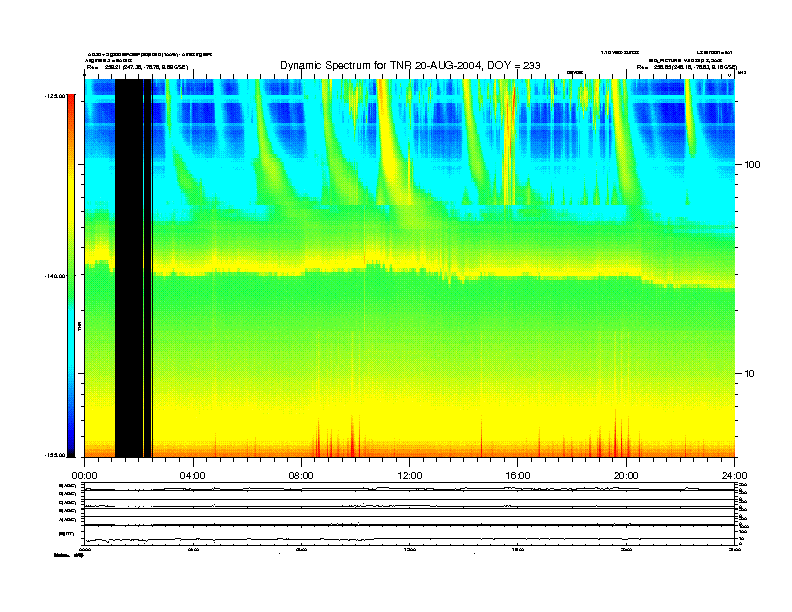Screen dimensions: 792x612
Task: Click the "00:00" time axis label
Action: point(84,476)
